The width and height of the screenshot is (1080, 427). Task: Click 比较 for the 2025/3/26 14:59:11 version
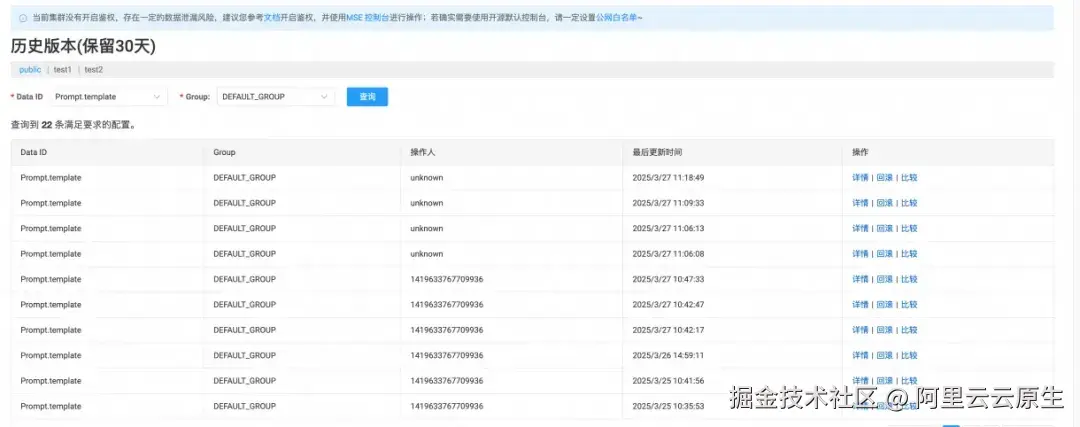(x=909, y=355)
